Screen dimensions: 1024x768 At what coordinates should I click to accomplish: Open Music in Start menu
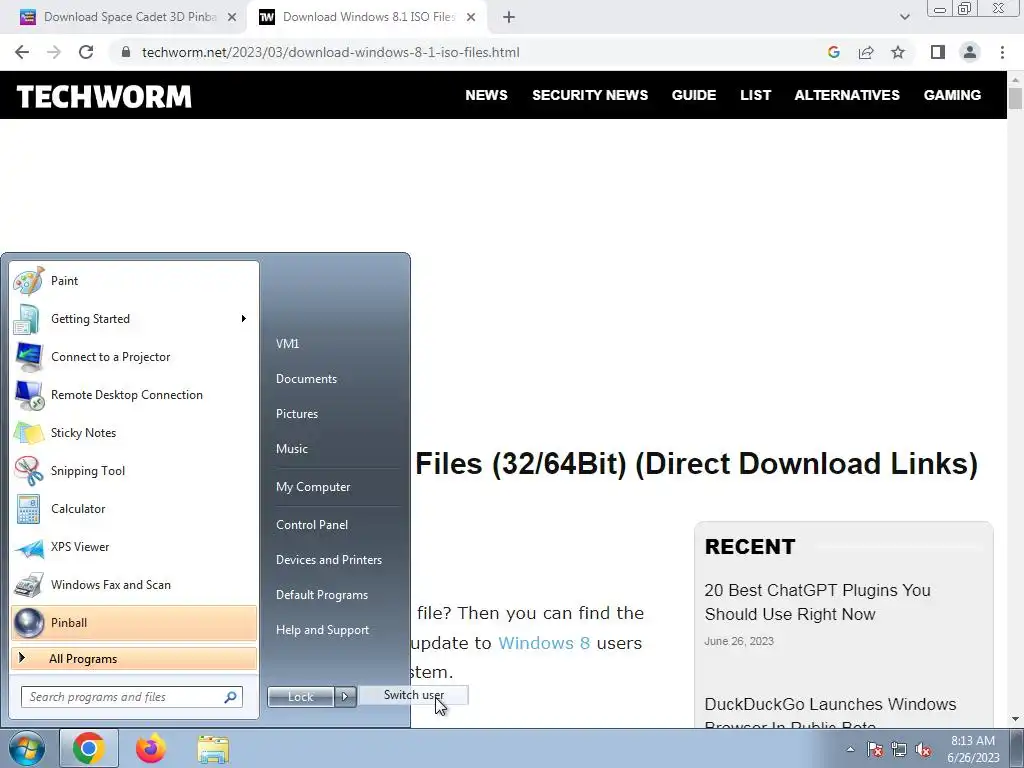(292, 449)
